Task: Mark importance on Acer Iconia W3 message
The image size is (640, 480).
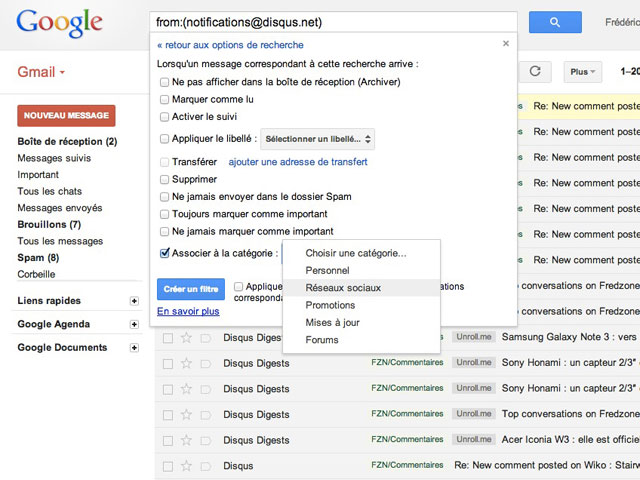Action: pyautogui.click(x=205, y=440)
